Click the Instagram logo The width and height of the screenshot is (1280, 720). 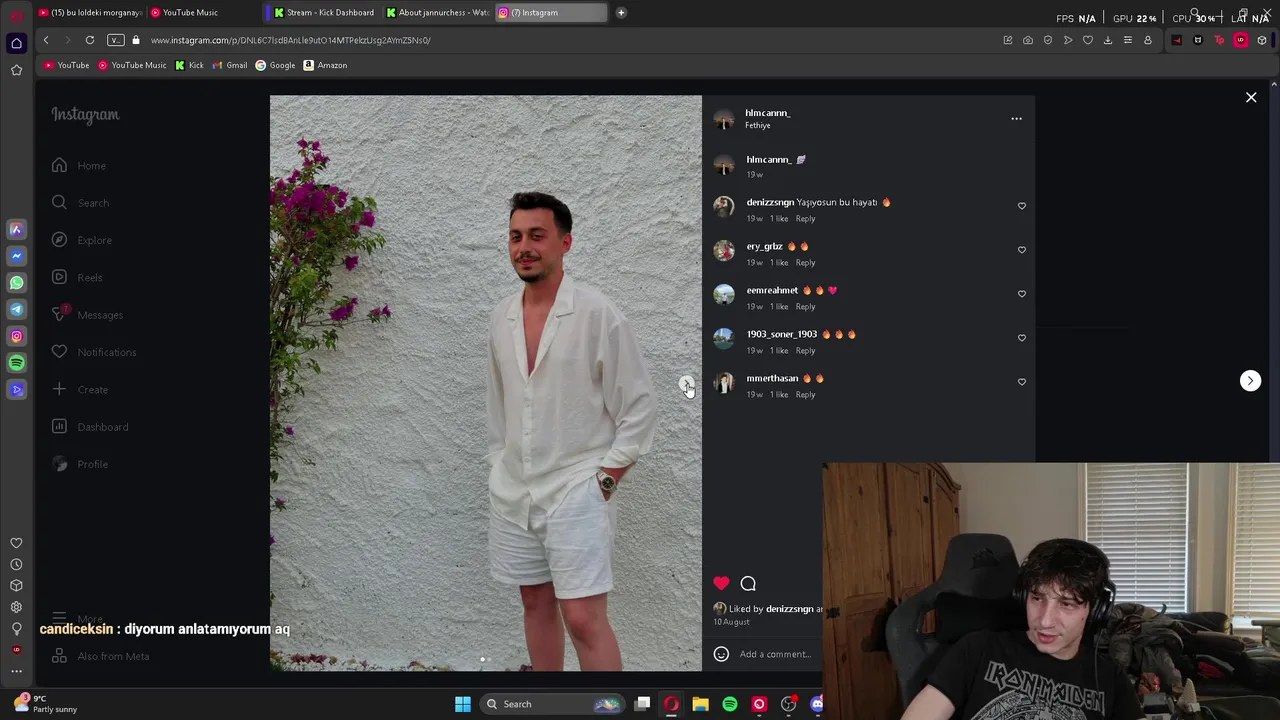(85, 115)
